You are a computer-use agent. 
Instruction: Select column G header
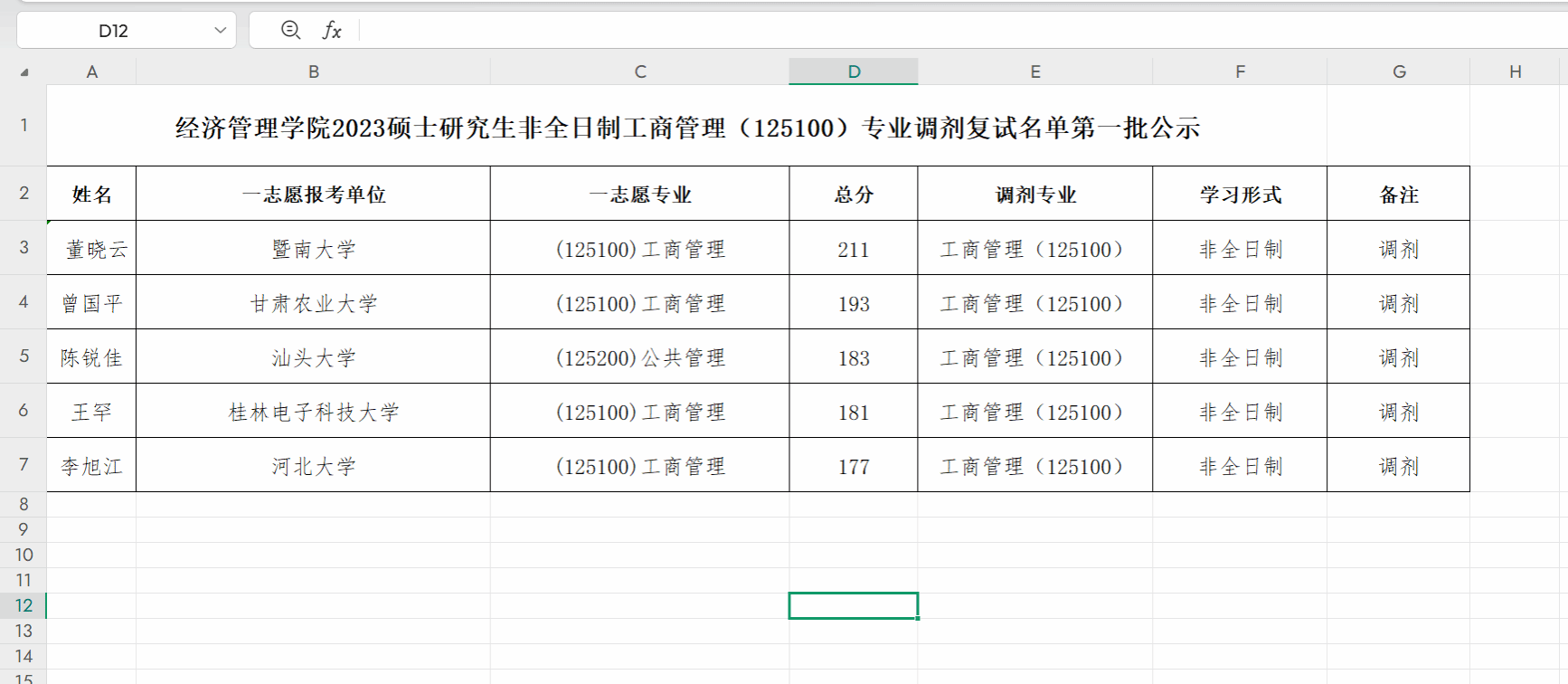pos(1399,71)
